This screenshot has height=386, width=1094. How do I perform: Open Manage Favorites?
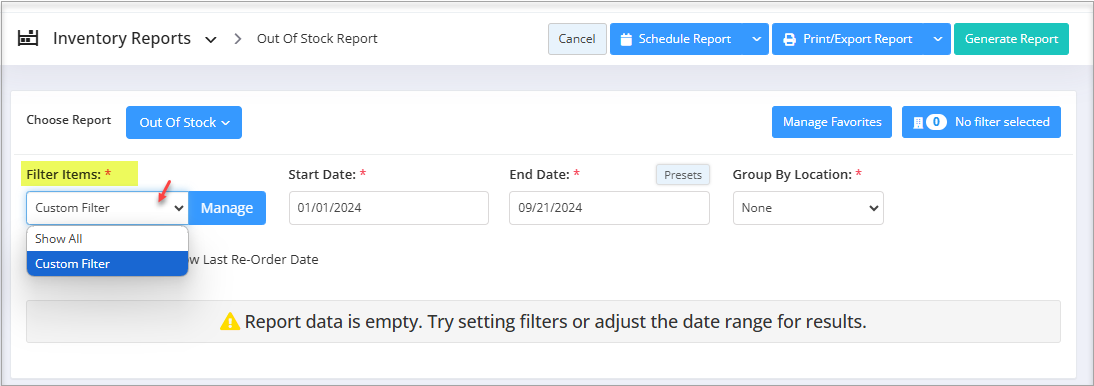[832, 122]
